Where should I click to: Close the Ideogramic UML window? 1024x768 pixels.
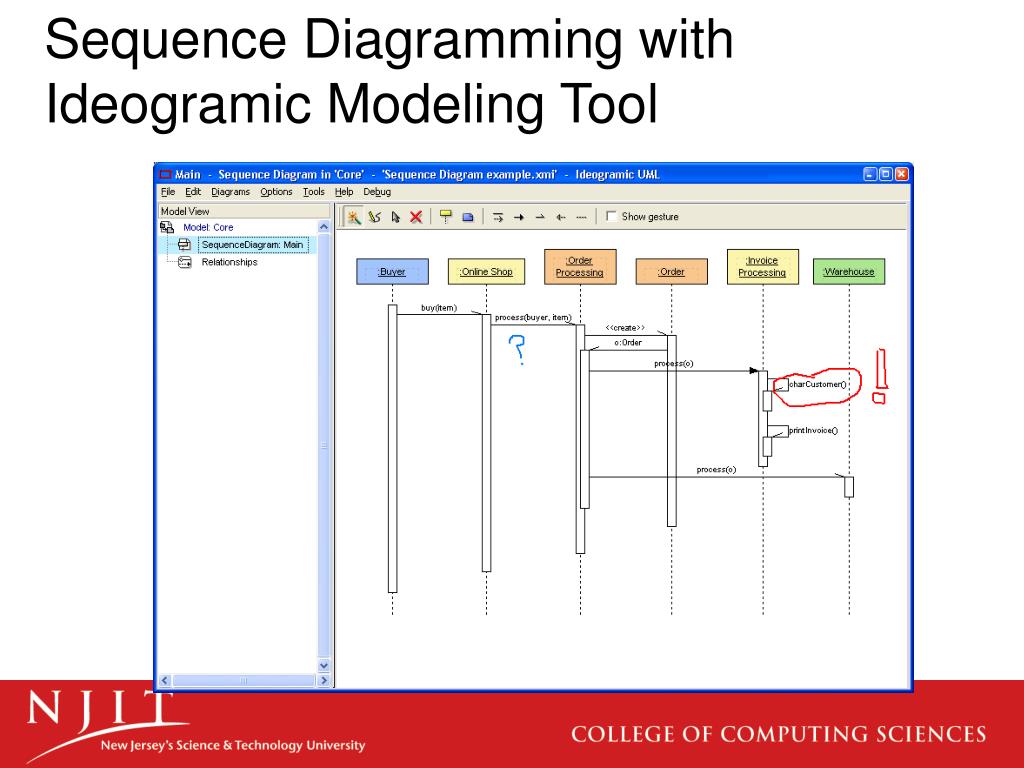pos(901,174)
